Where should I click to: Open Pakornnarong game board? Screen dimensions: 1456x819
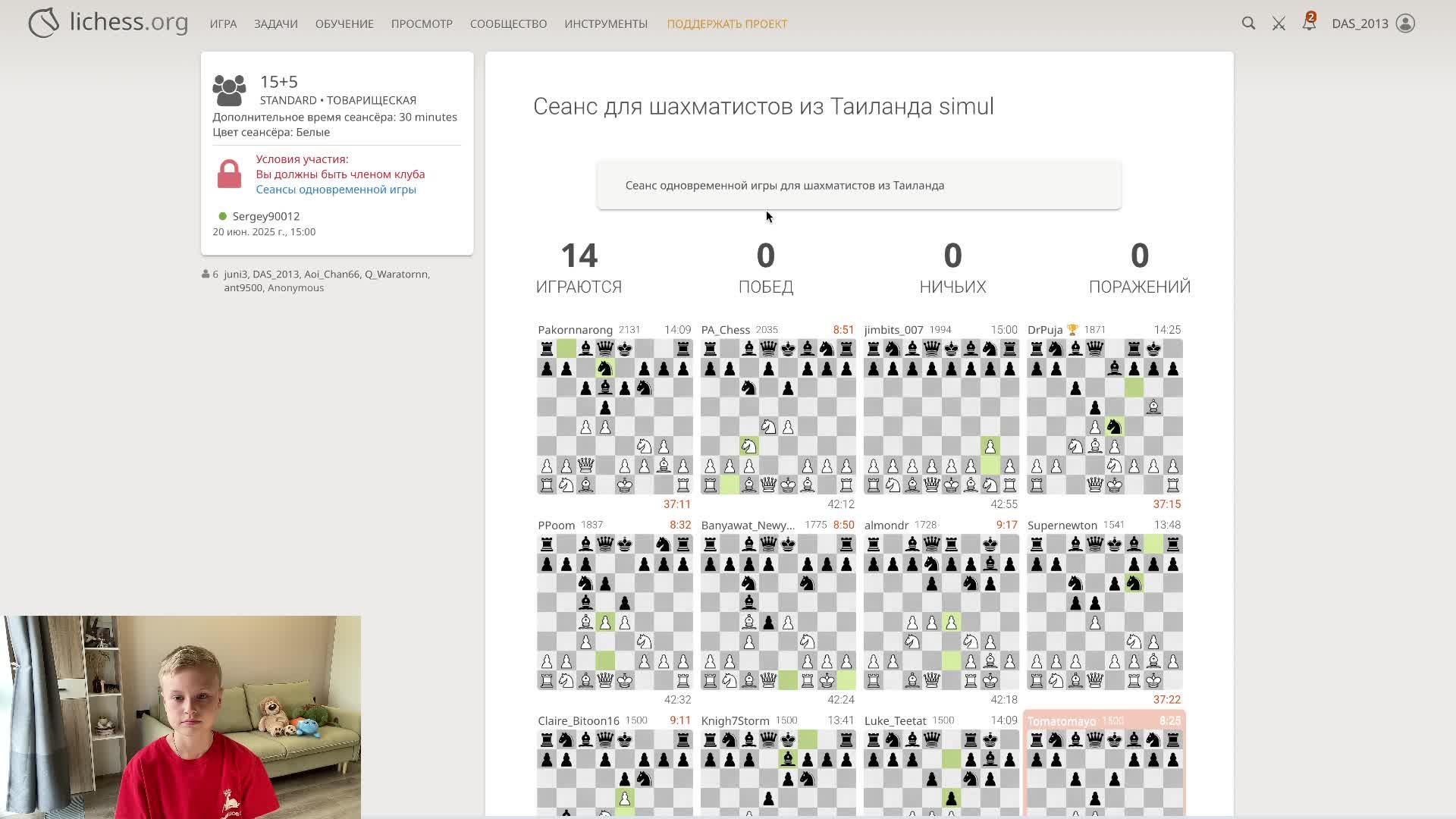coord(614,416)
